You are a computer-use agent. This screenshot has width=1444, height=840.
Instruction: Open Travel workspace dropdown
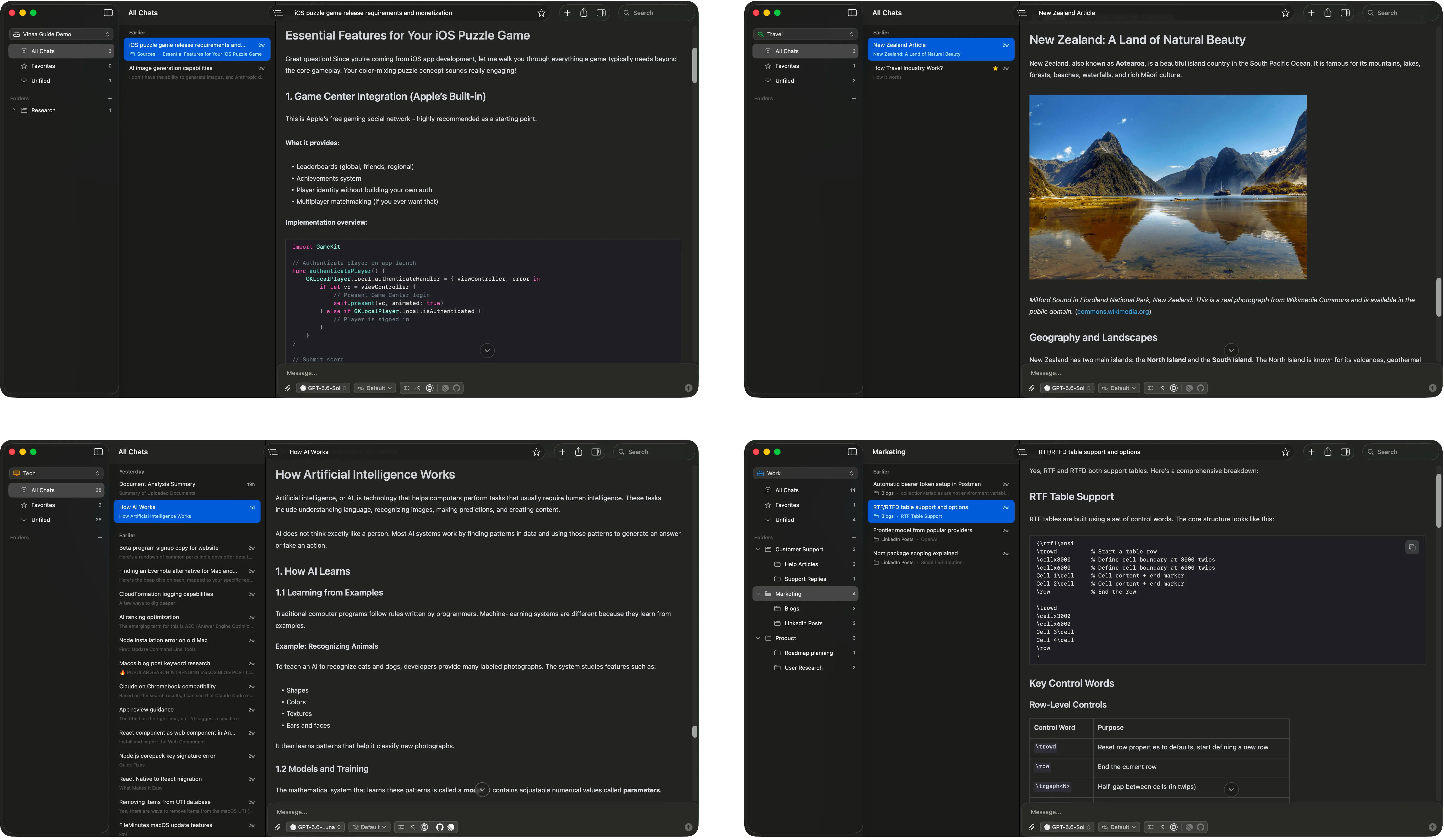click(805, 34)
